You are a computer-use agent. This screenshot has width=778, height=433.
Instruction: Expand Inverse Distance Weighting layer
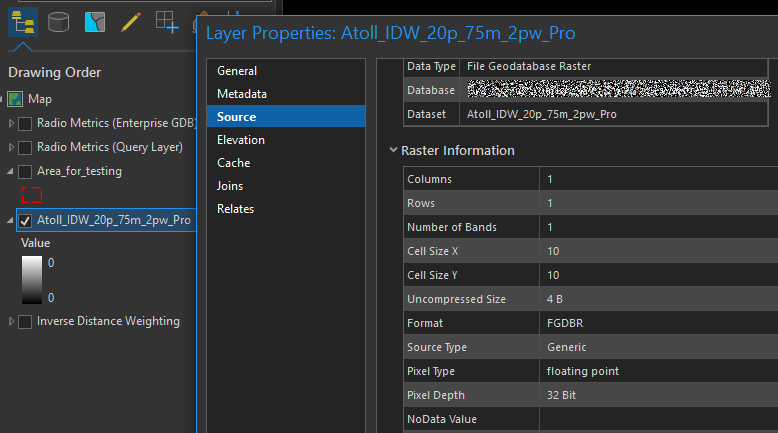pyautogui.click(x=11, y=321)
